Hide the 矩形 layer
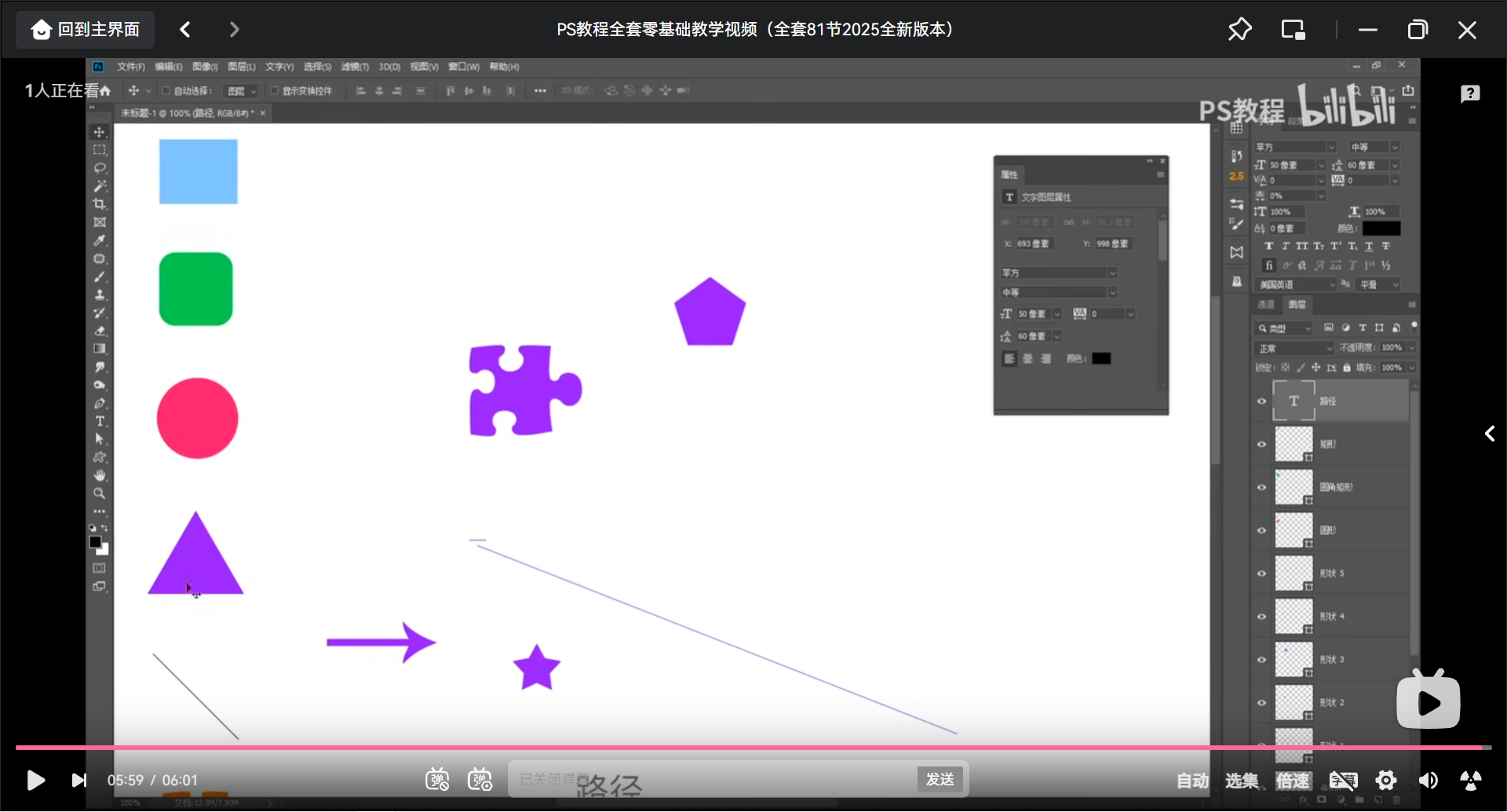This screenshot has width=1507, height=812. (x=1262, y=444)
